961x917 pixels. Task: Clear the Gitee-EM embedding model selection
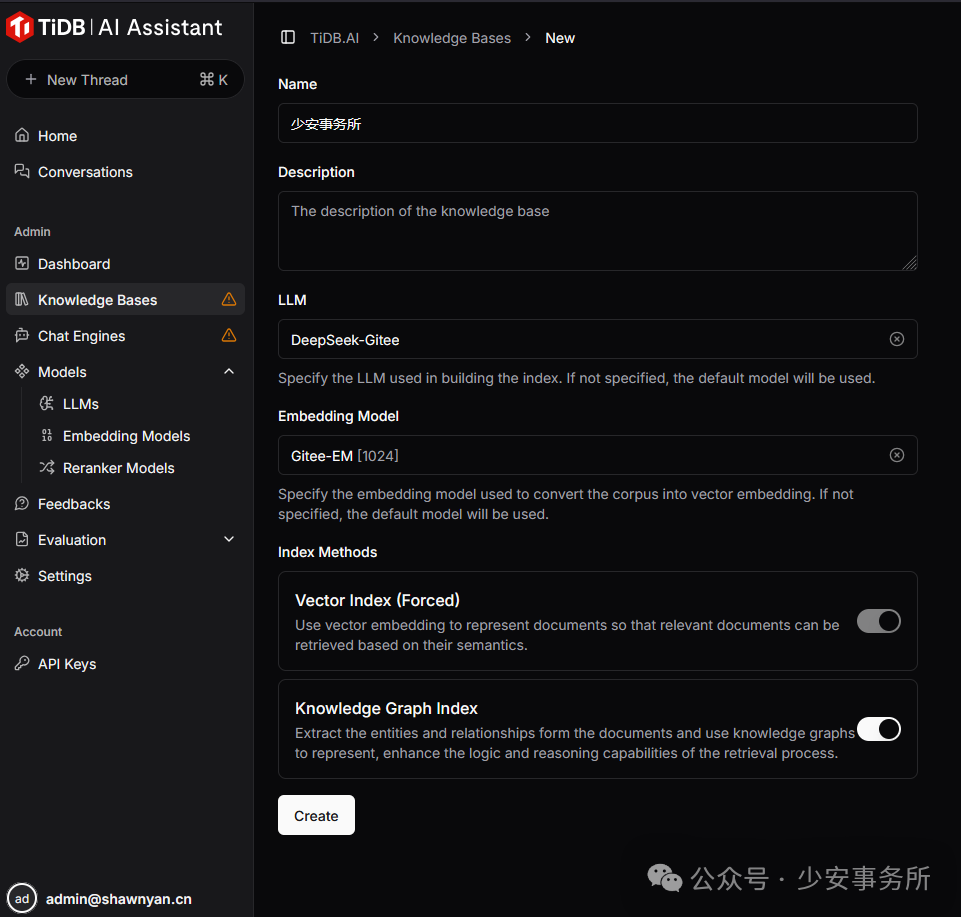coord(897,455)
